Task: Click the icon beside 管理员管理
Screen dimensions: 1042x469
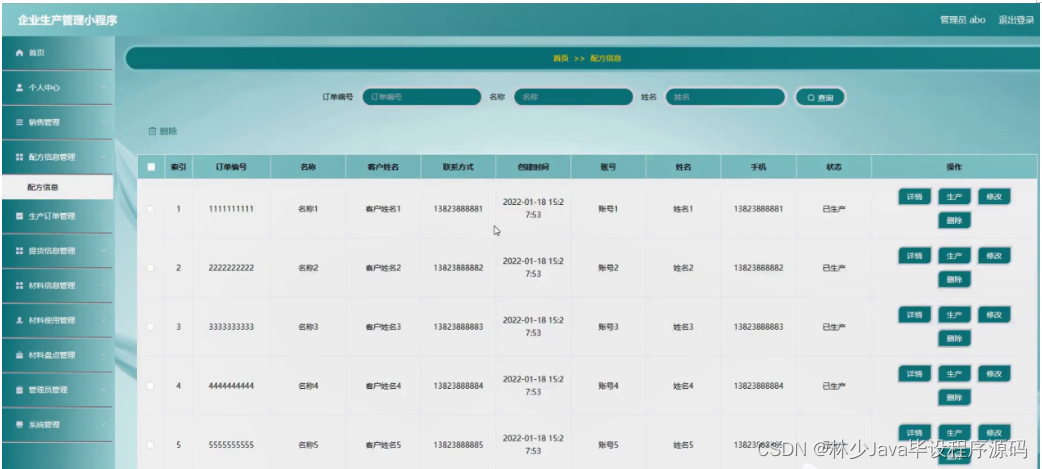Action: click(19, 390)
